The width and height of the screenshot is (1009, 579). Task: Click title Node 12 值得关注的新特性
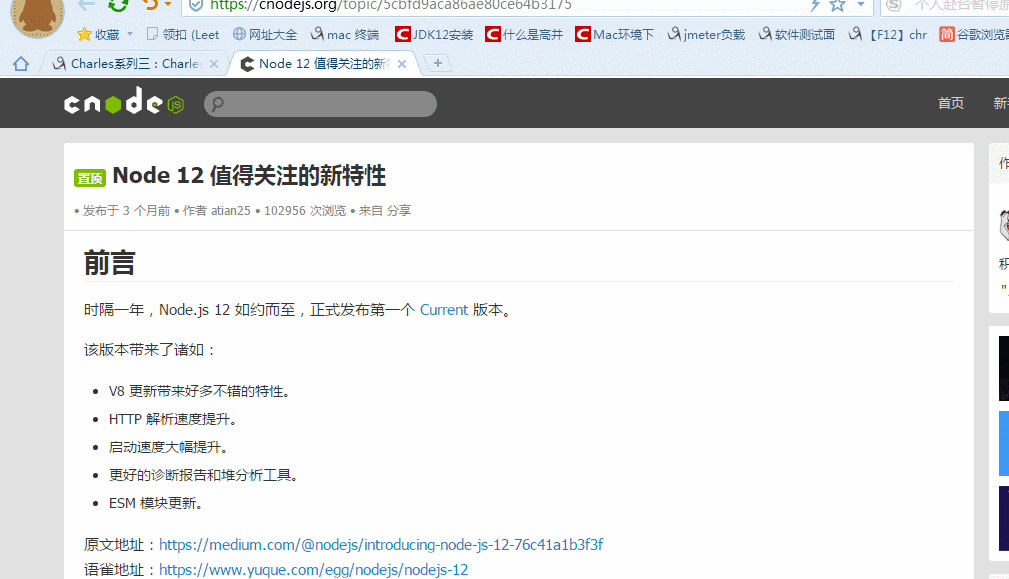(249, 176)
